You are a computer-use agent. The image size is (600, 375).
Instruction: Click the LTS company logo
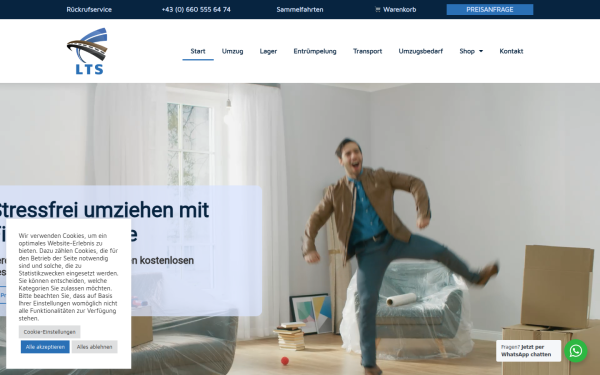click(87, 51)
